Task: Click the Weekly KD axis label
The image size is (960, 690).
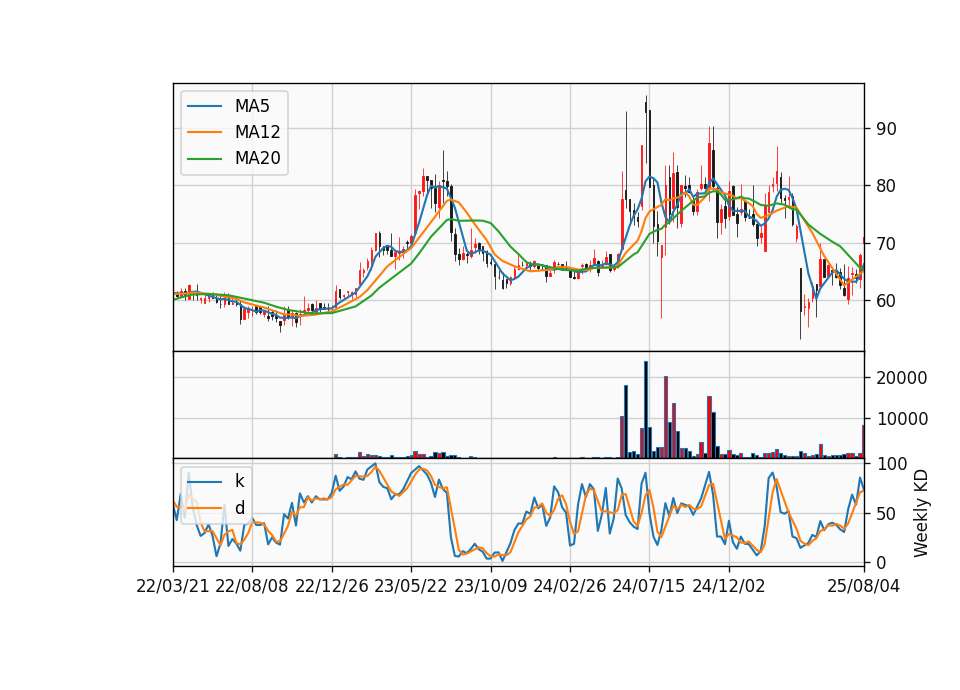Action: (921, 513)
